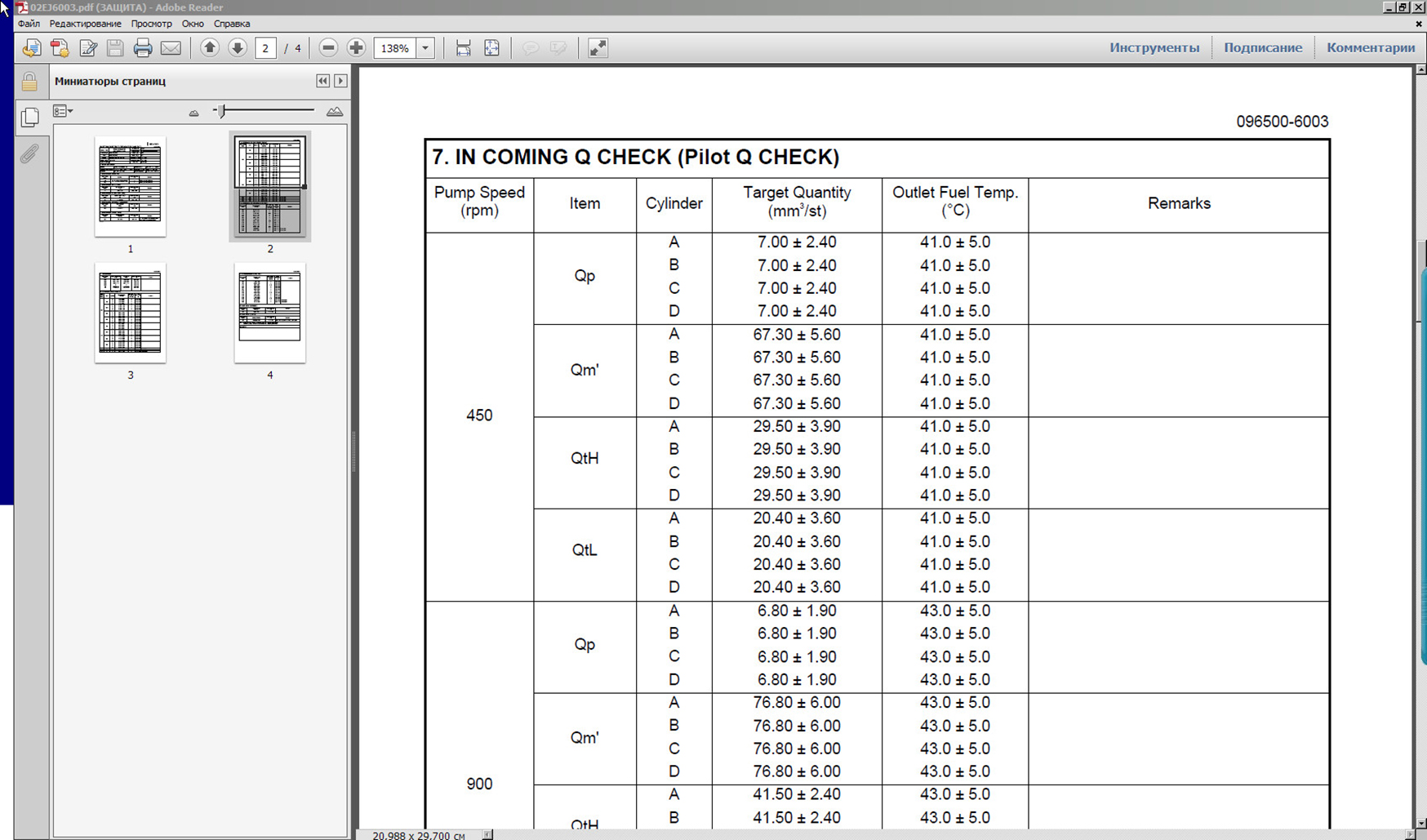1427x840 pixels.
Task: Zoom out using the minus button
Action: point(328,48)
